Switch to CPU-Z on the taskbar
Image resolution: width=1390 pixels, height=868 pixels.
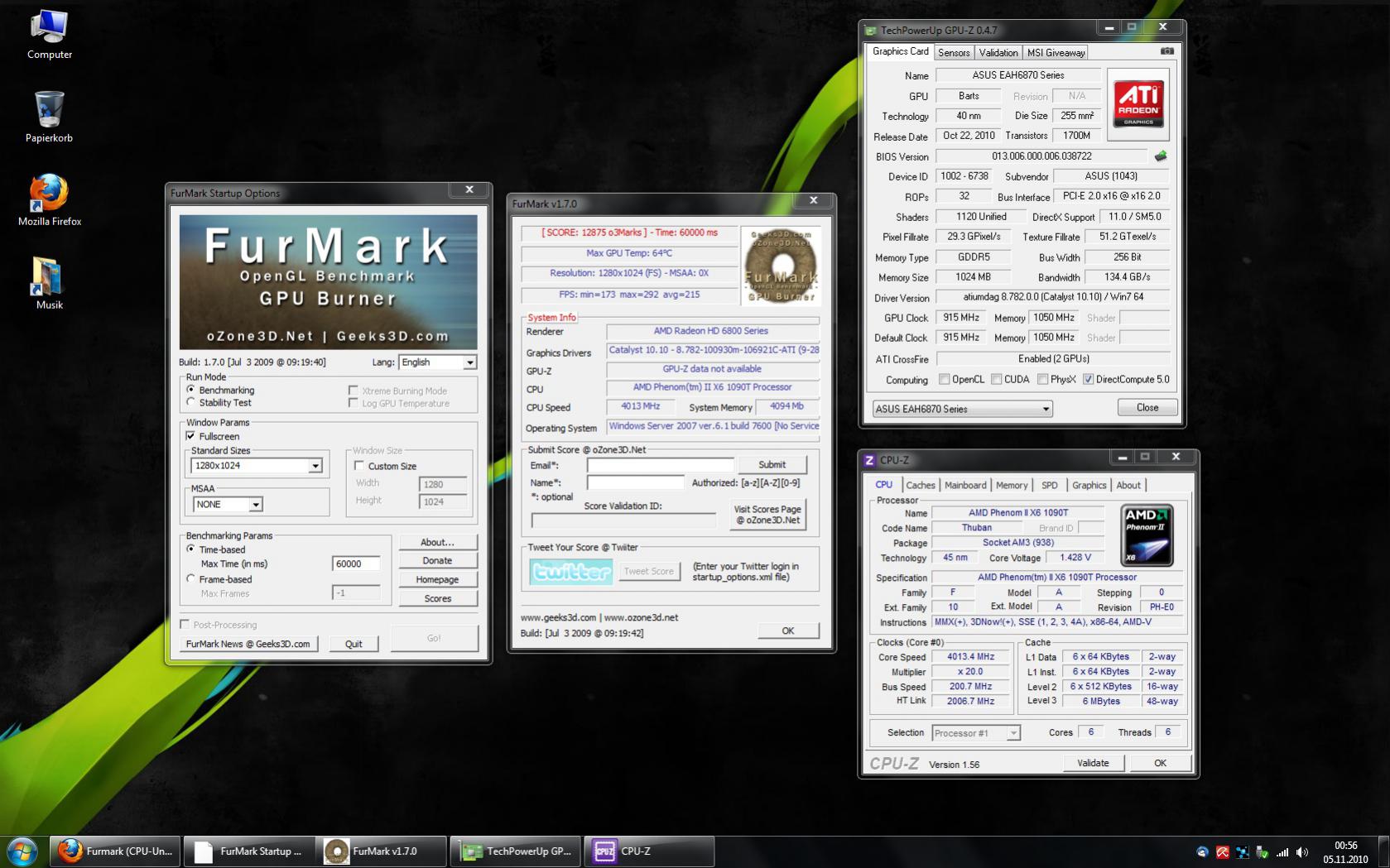pos(649,851)
